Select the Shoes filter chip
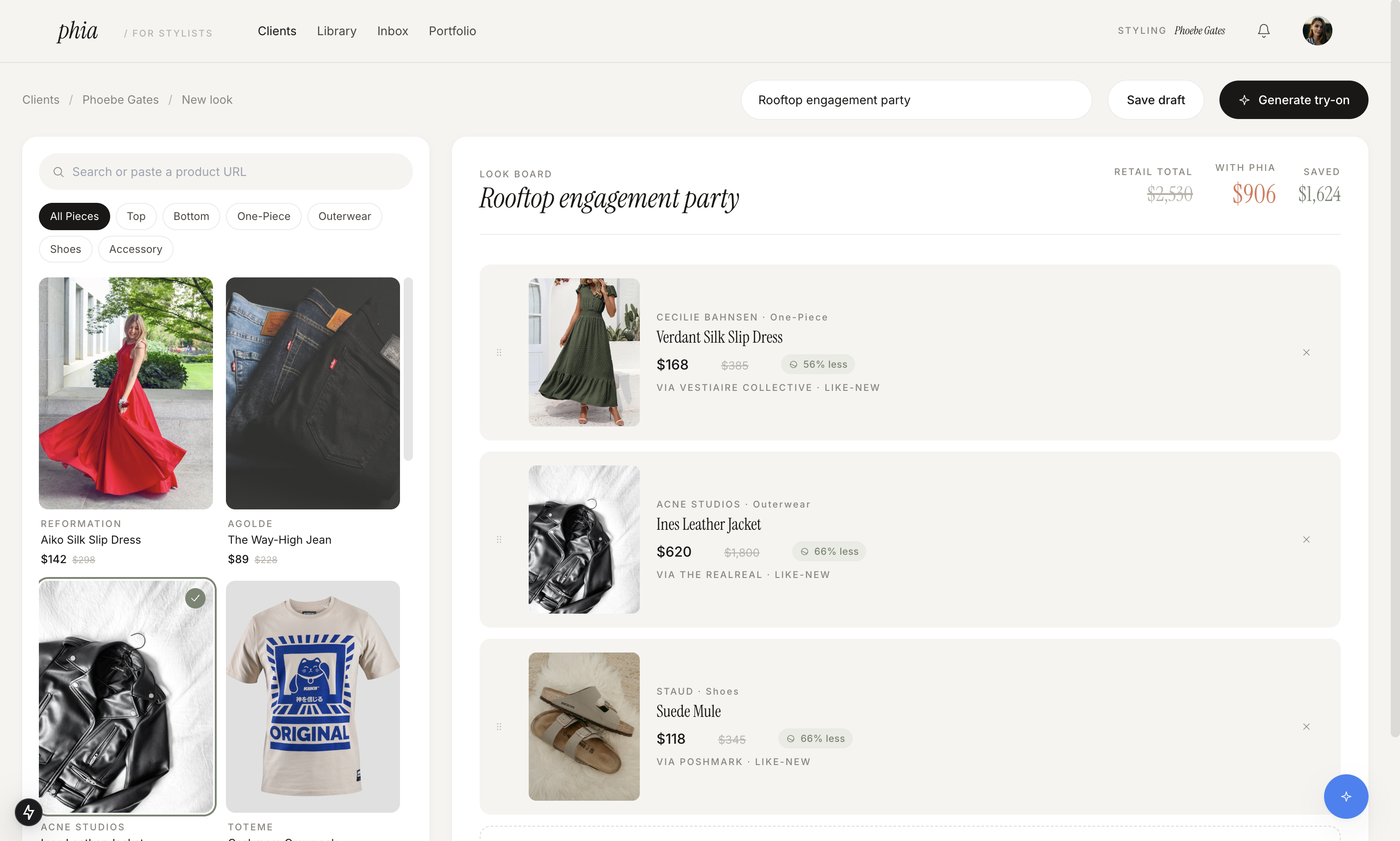 pyautogui.click(x=65, y=249)
